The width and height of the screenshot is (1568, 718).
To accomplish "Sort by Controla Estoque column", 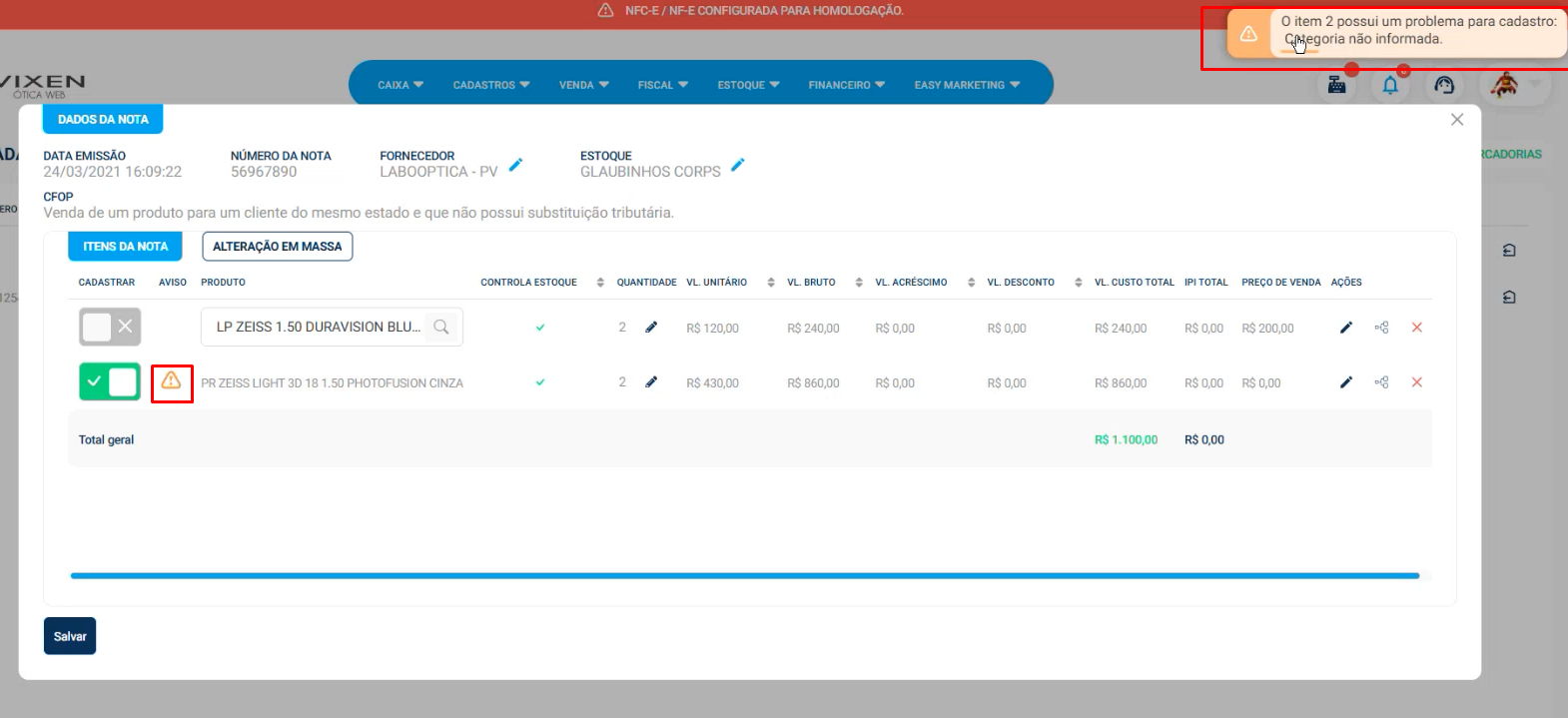I will tap(600, 283).
